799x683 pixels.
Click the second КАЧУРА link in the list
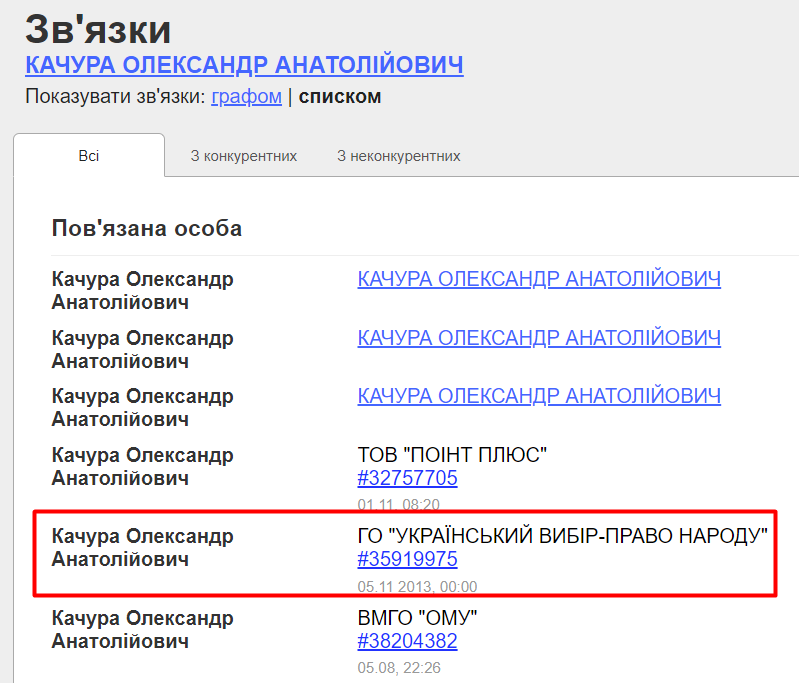click(x=538, y=338)
